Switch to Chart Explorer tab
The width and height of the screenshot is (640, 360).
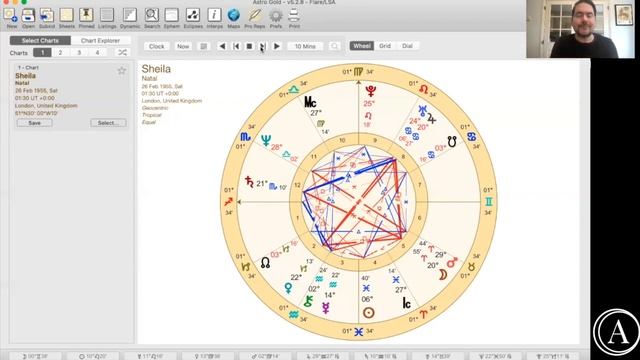[x=100, y=40]
